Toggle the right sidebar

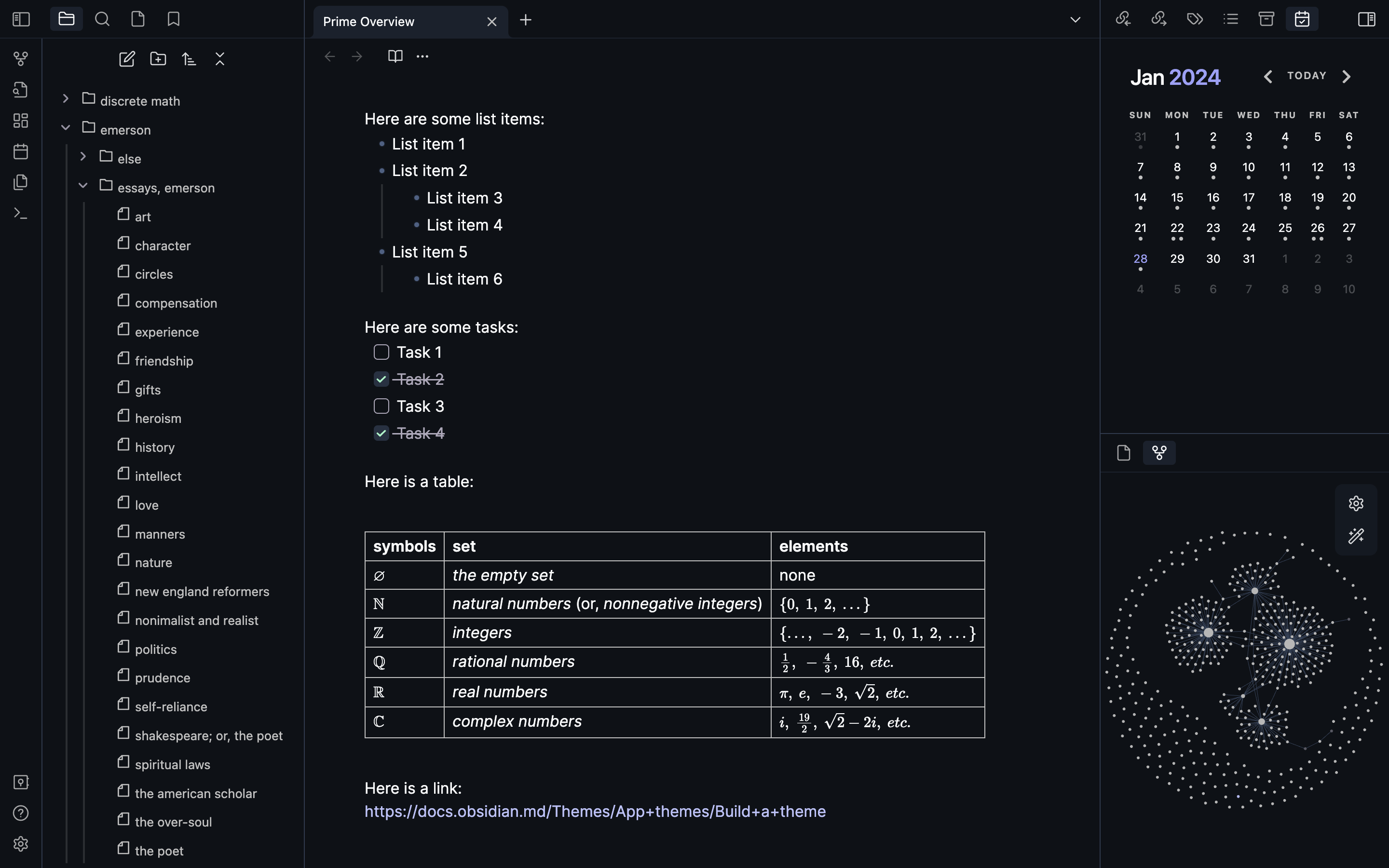1367,19
